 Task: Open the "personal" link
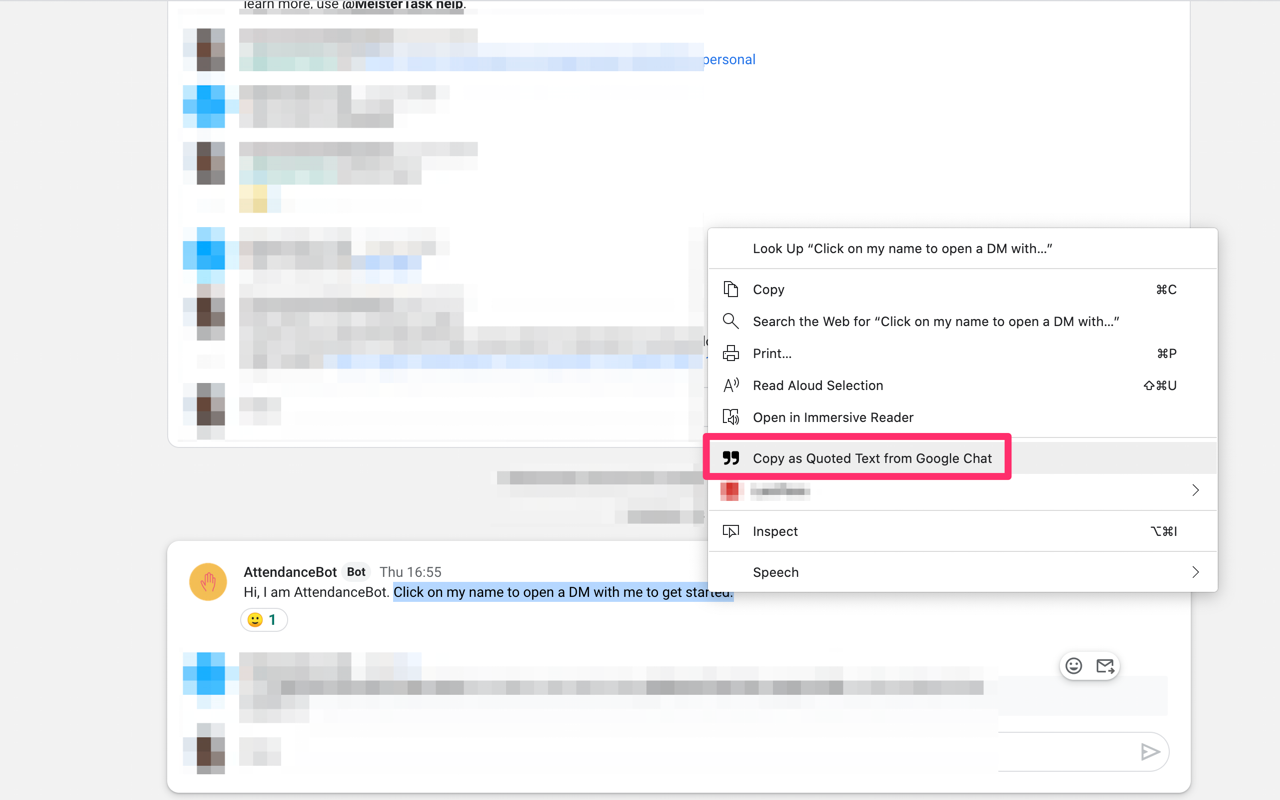pos(729,59)
